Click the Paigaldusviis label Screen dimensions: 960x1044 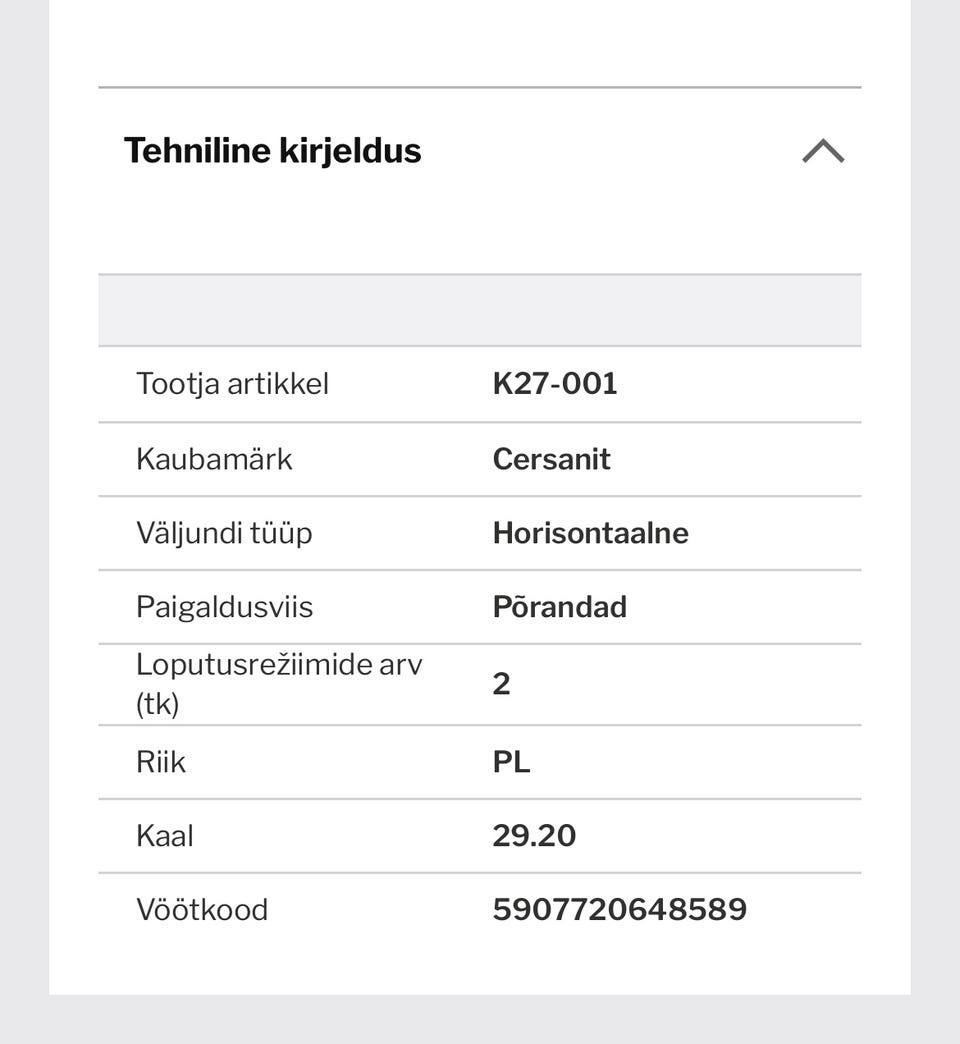[224, 607]
